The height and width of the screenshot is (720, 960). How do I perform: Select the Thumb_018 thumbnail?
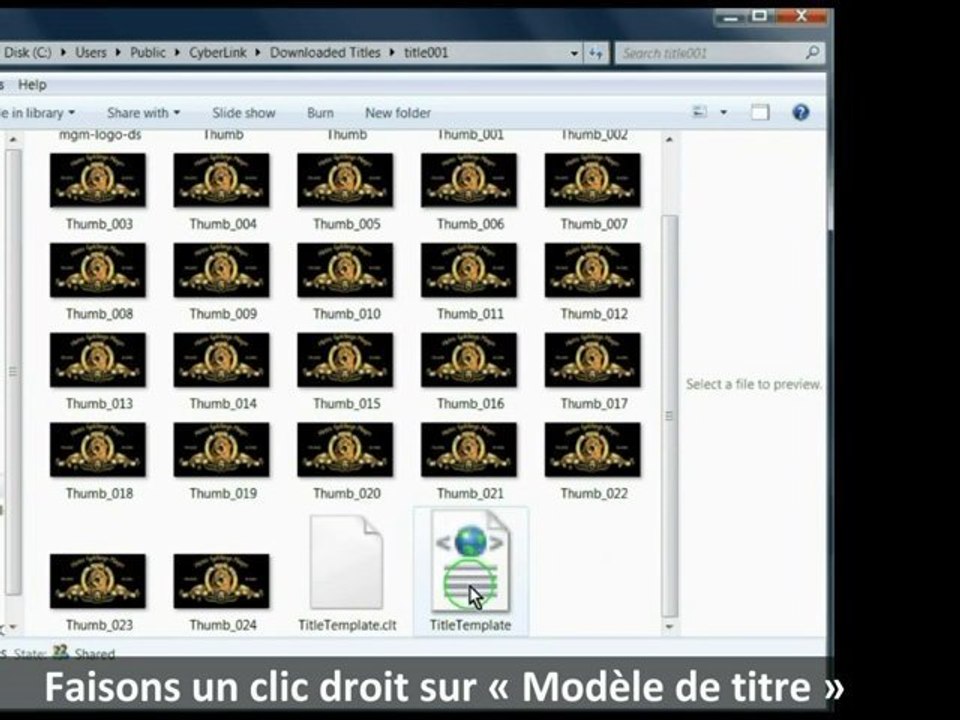[x=98, y=449]
